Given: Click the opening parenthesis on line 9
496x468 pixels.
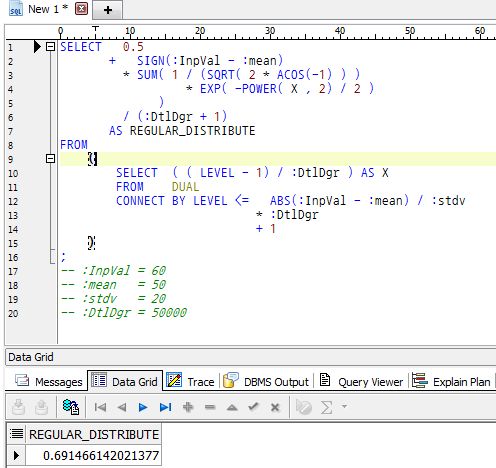Looking at the screenshot, I should point(91,159).
